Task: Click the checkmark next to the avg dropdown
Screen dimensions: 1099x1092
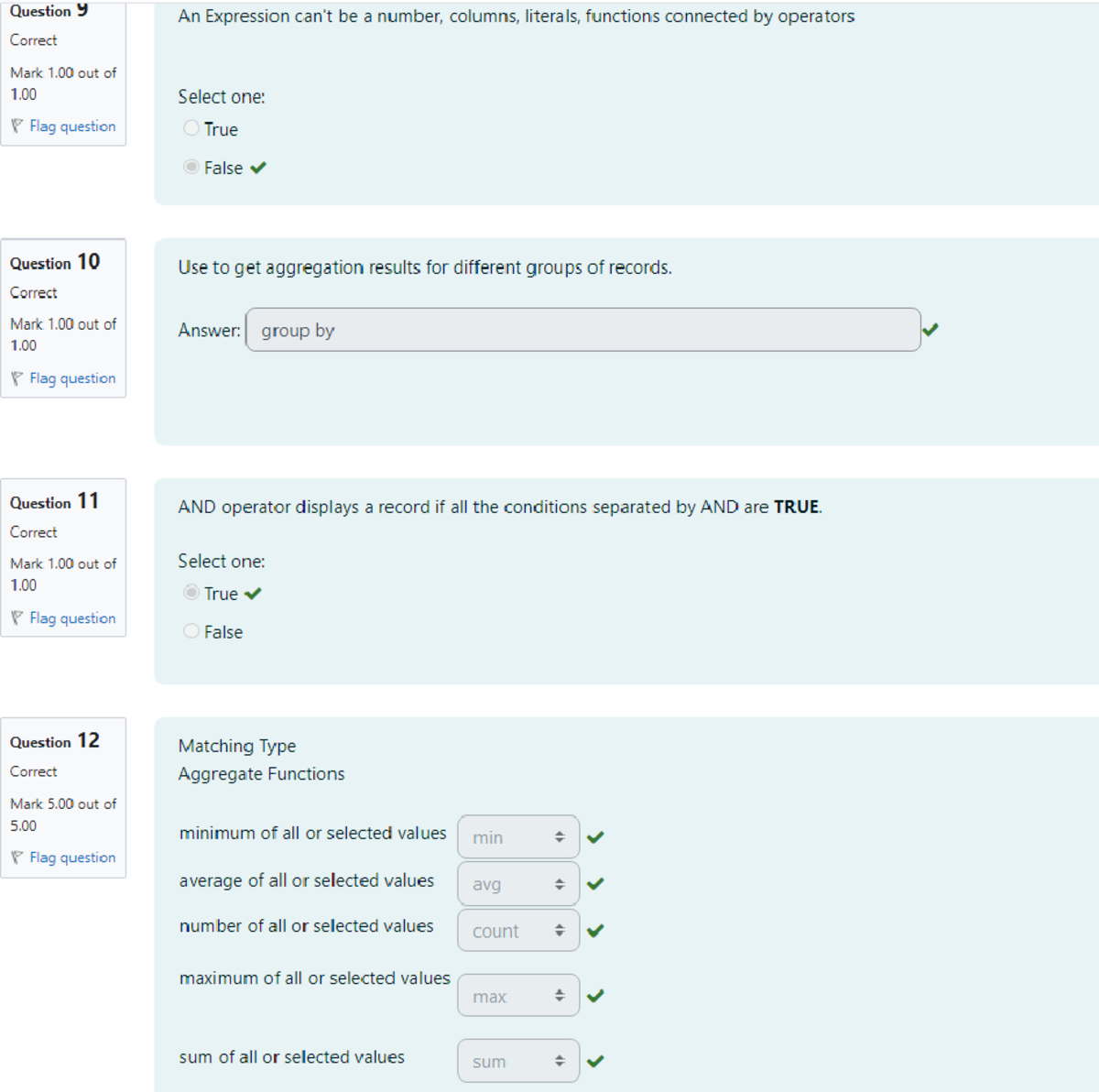Action: [595, 884]
